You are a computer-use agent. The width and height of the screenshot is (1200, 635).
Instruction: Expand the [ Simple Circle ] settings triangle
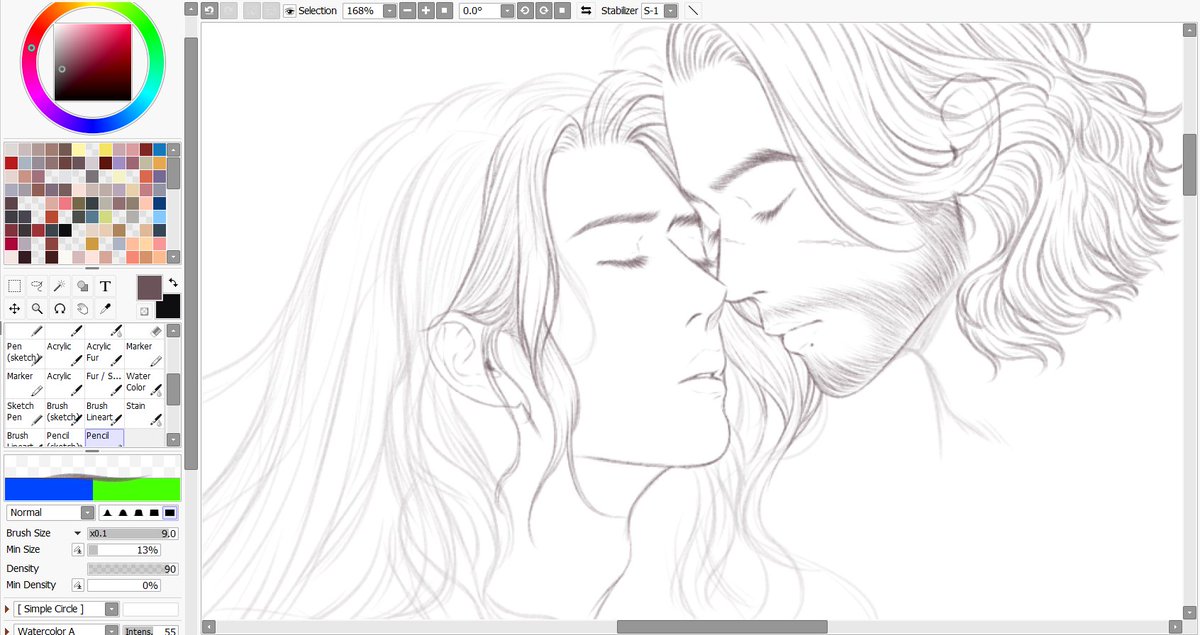(x=9, y=608)
